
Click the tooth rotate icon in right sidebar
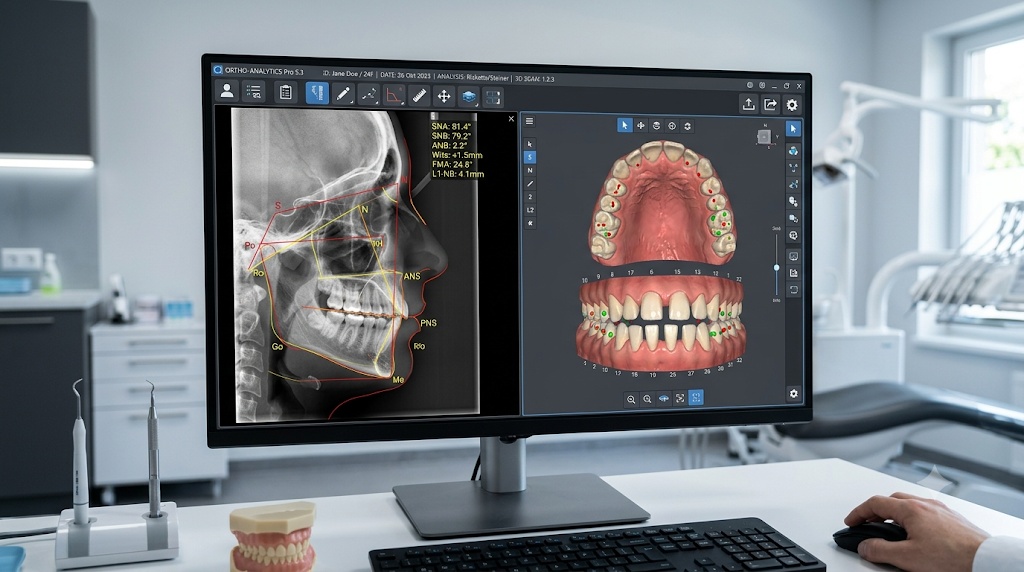tap(793, 219)
